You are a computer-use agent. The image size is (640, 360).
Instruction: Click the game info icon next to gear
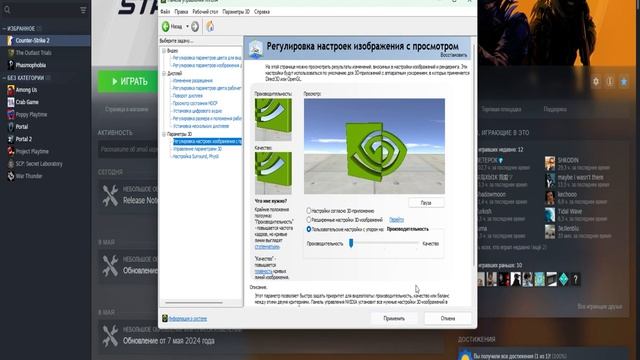point(610,82)
